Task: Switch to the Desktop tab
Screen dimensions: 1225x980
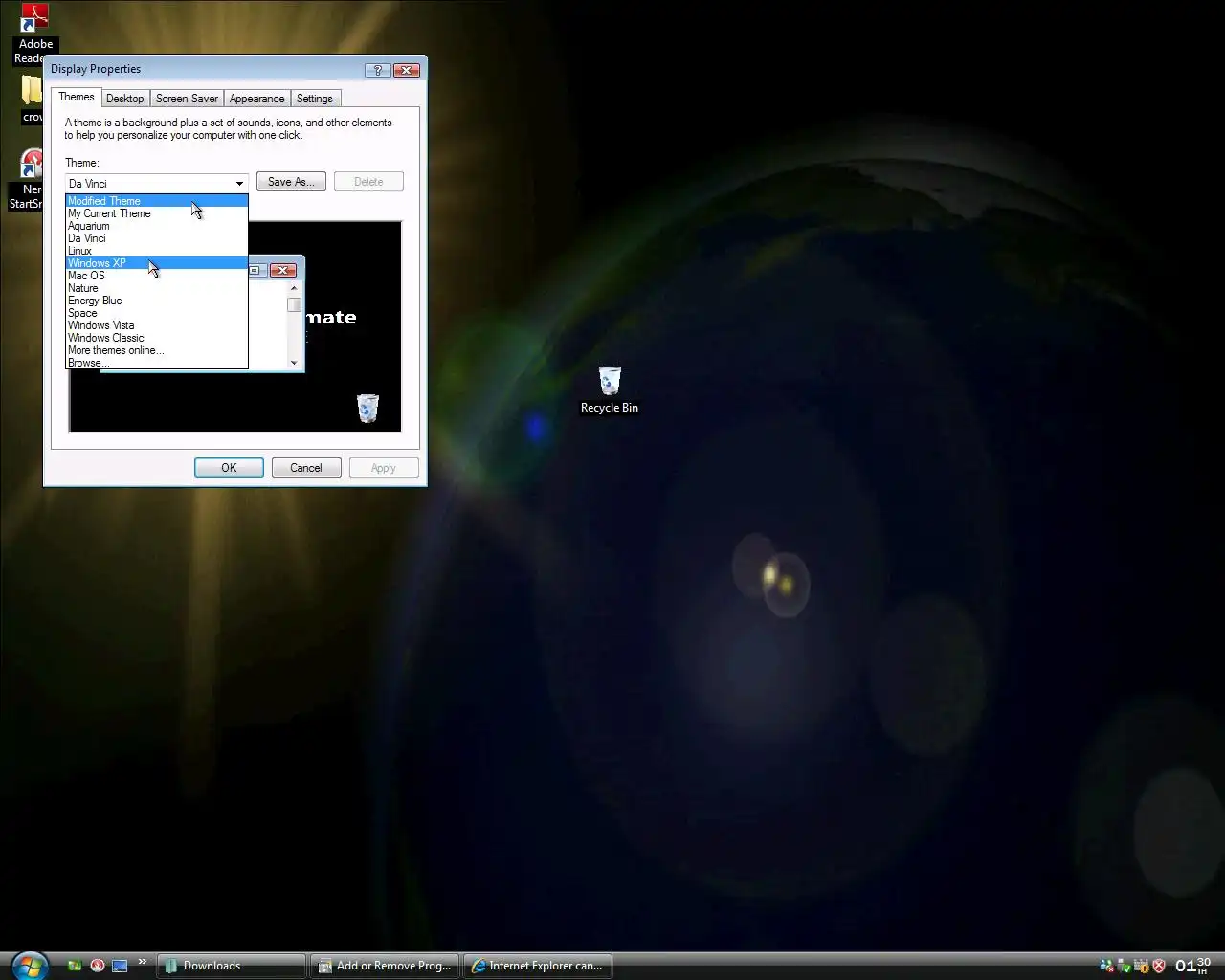Action: [x=125, y=99]
